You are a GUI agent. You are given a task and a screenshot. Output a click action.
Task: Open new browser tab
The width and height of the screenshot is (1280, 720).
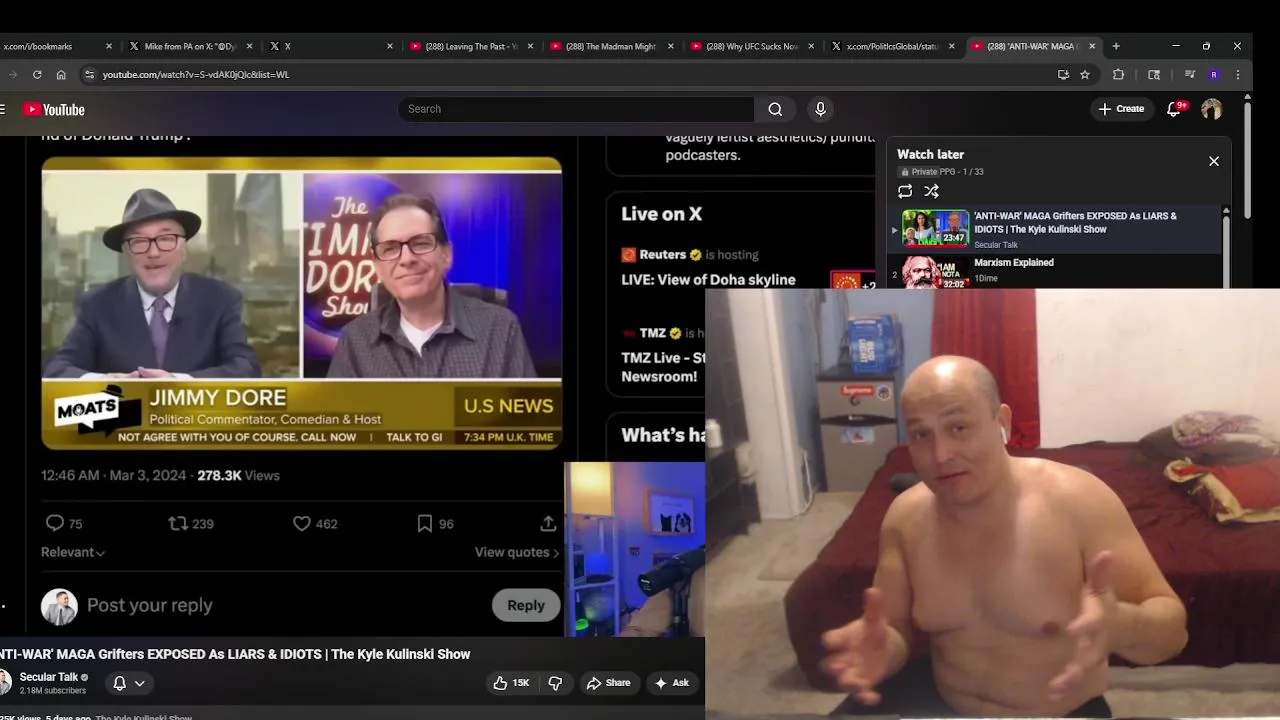(1116, 46)
